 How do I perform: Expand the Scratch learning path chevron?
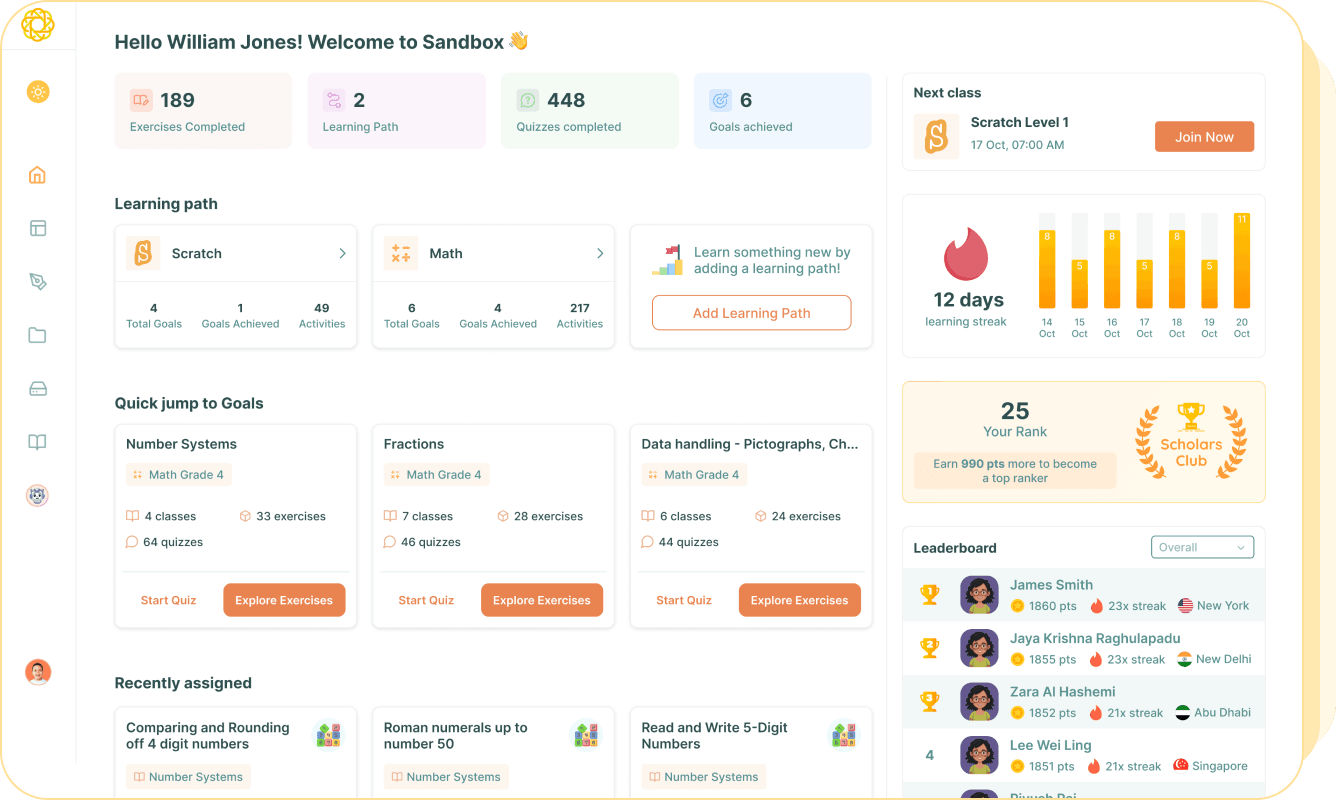[342, 254]
